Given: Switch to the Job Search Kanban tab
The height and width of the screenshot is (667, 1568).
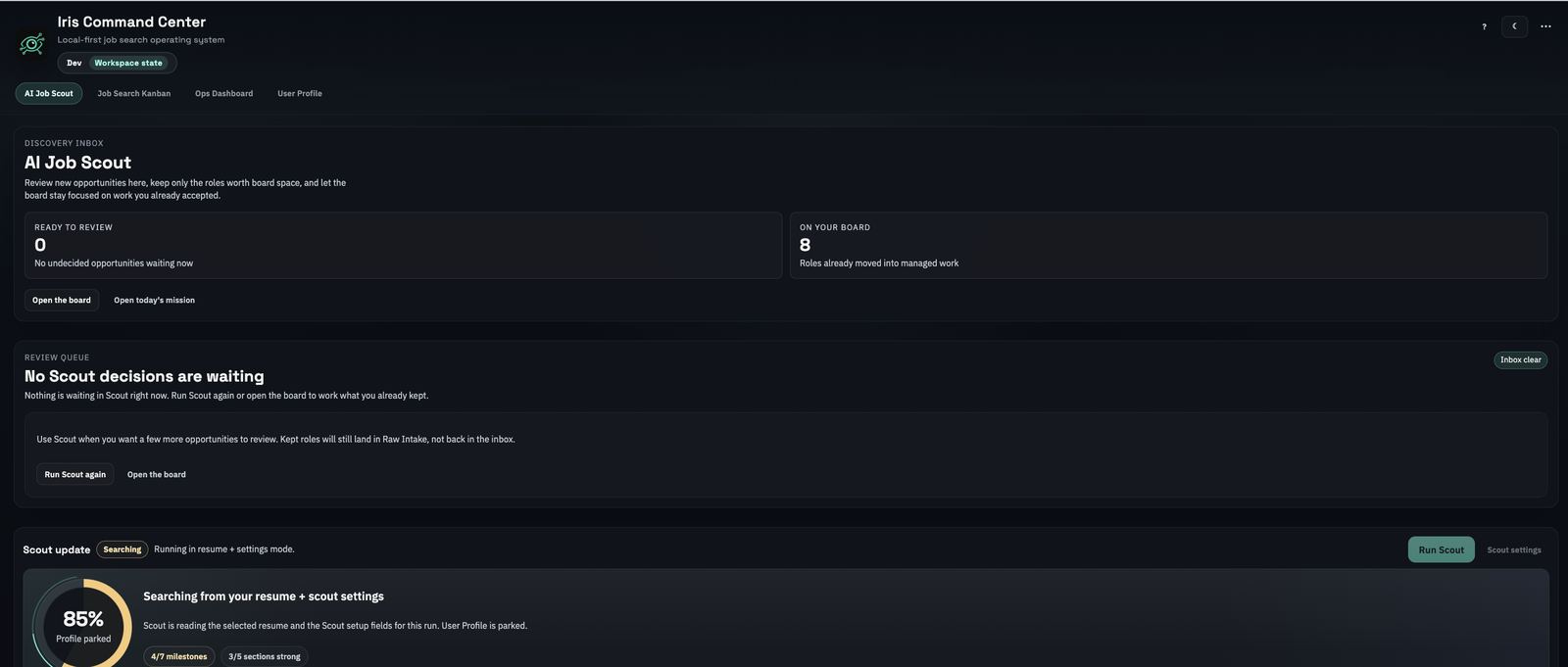Looking at the screenshot, I should [x=133, y=93].
